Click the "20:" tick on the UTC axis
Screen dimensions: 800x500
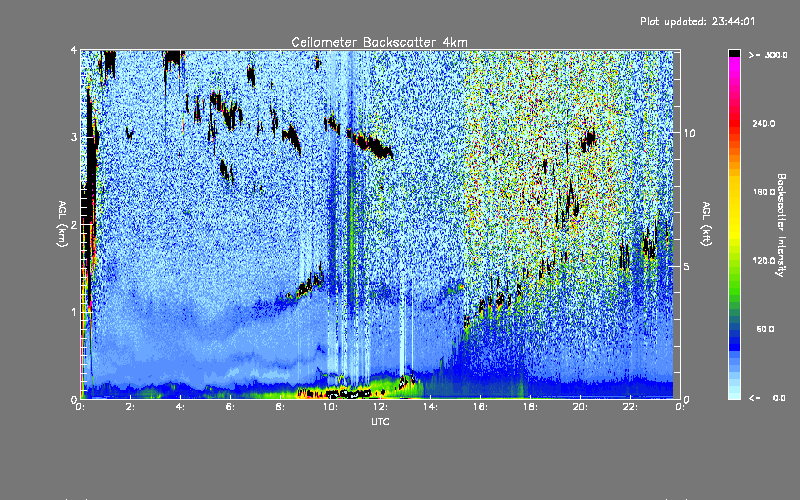coord(580,407)
